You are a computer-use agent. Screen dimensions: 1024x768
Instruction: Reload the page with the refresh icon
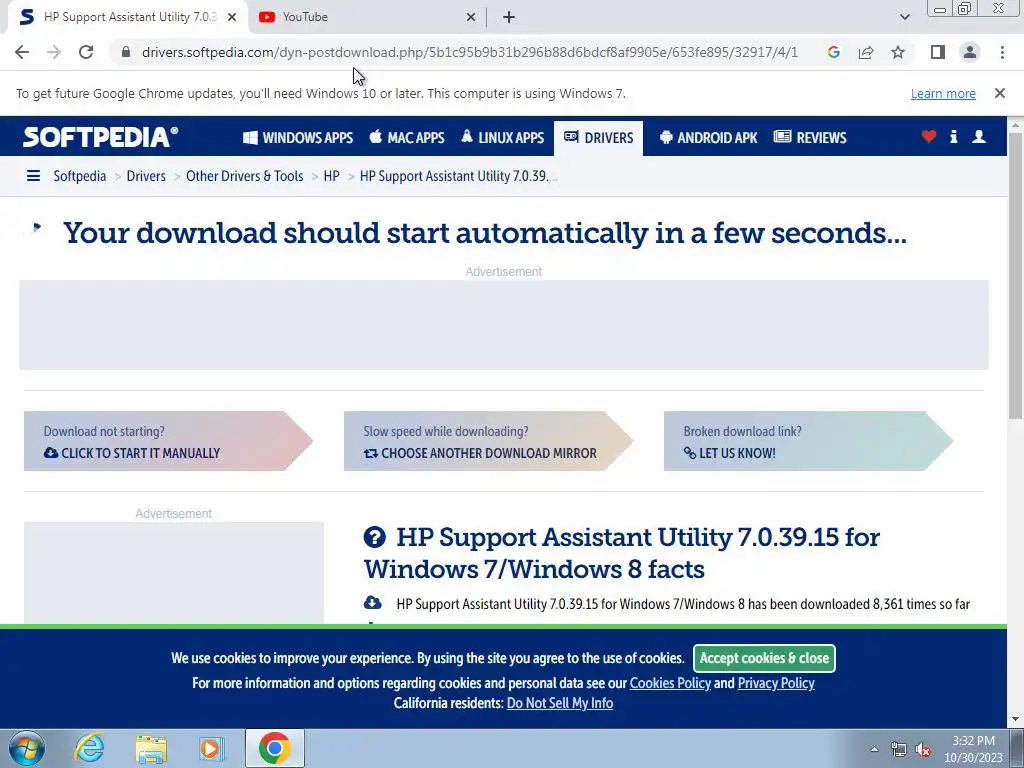86,52
